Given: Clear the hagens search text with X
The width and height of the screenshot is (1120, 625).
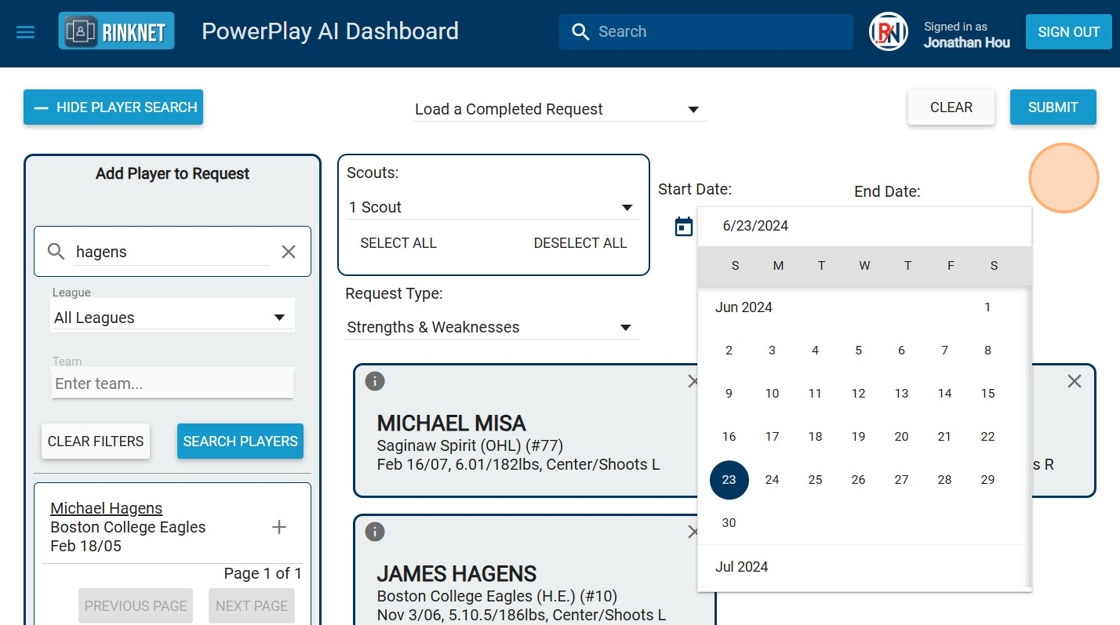Looking at the screenshot, I should 289,251.
